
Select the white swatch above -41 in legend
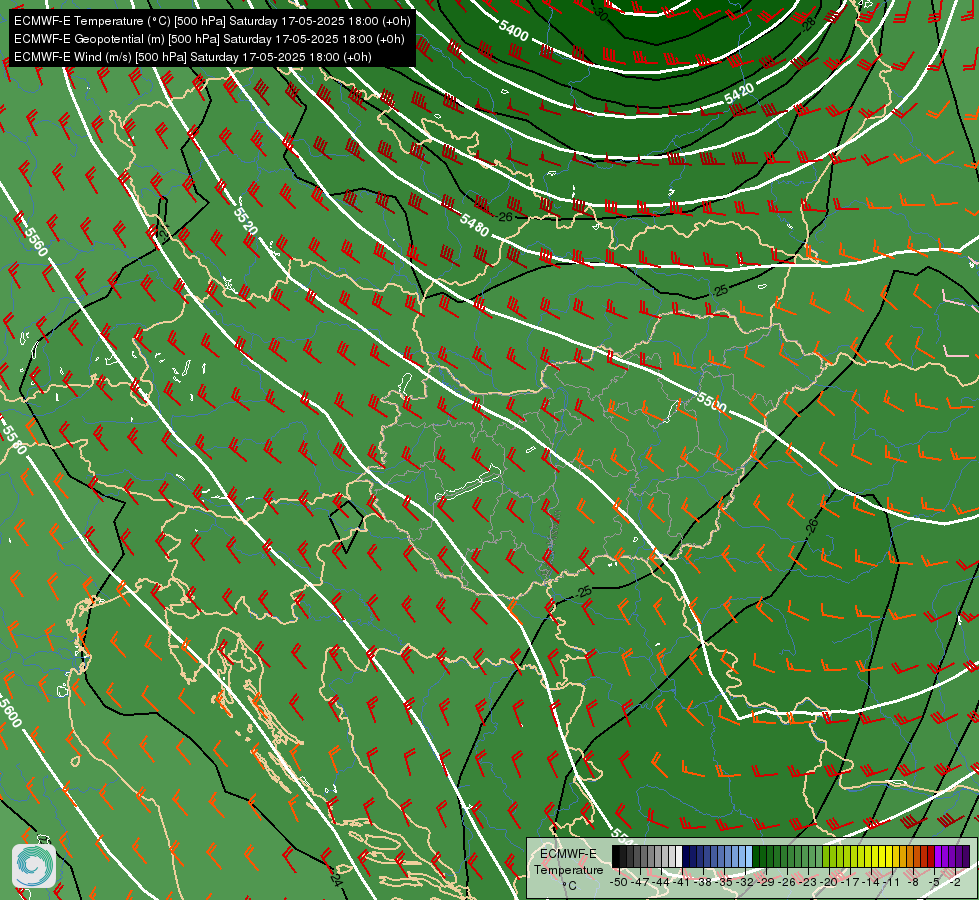coord(679,857)
